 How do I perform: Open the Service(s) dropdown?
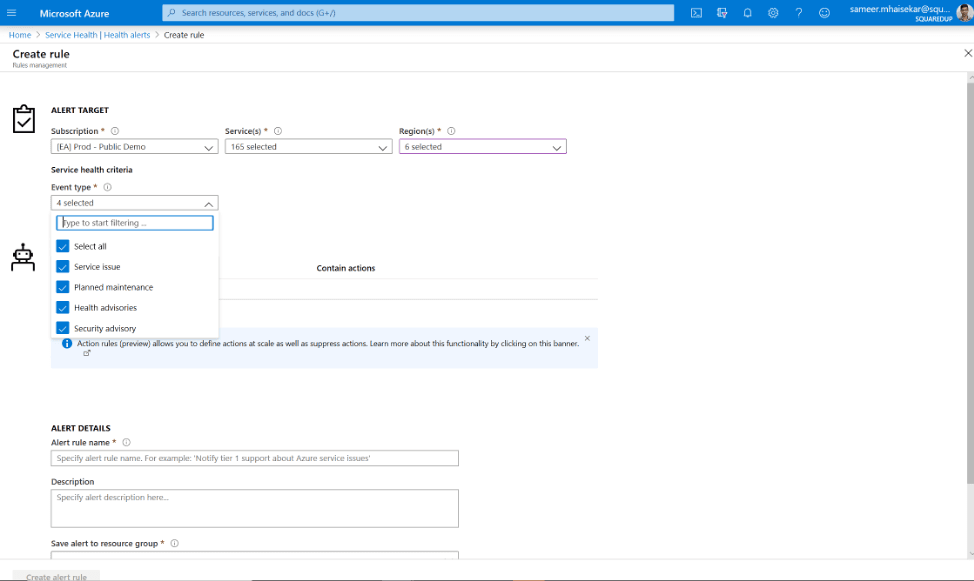308,146
